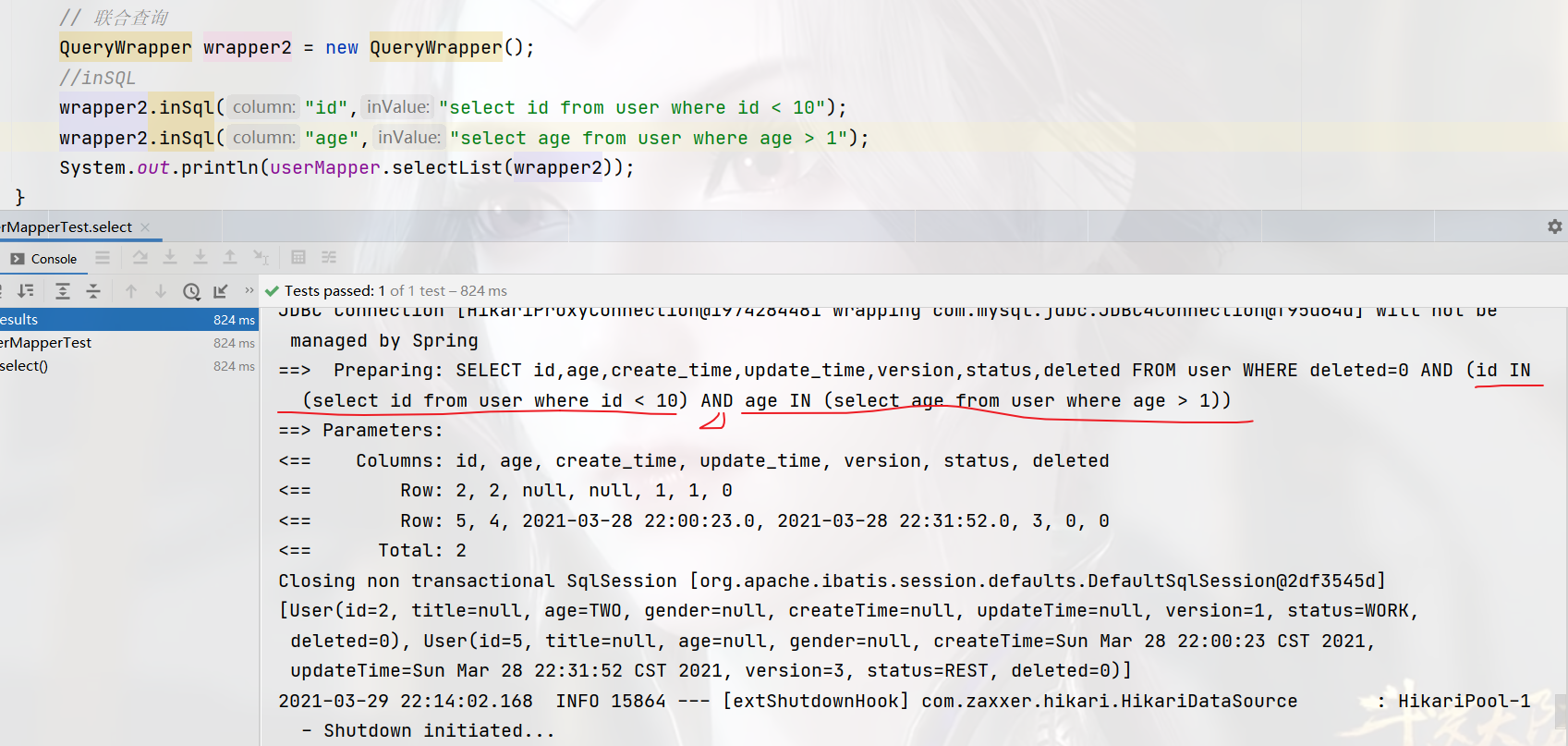Click the 'userMapper' identifier in println line

click(x=325, y=167)
